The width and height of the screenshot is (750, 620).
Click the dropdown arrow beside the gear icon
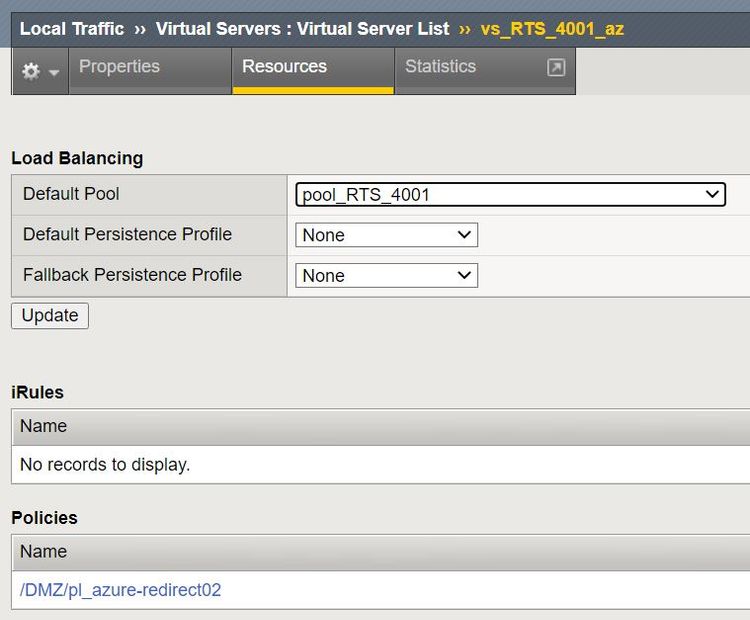click(54, 73)
